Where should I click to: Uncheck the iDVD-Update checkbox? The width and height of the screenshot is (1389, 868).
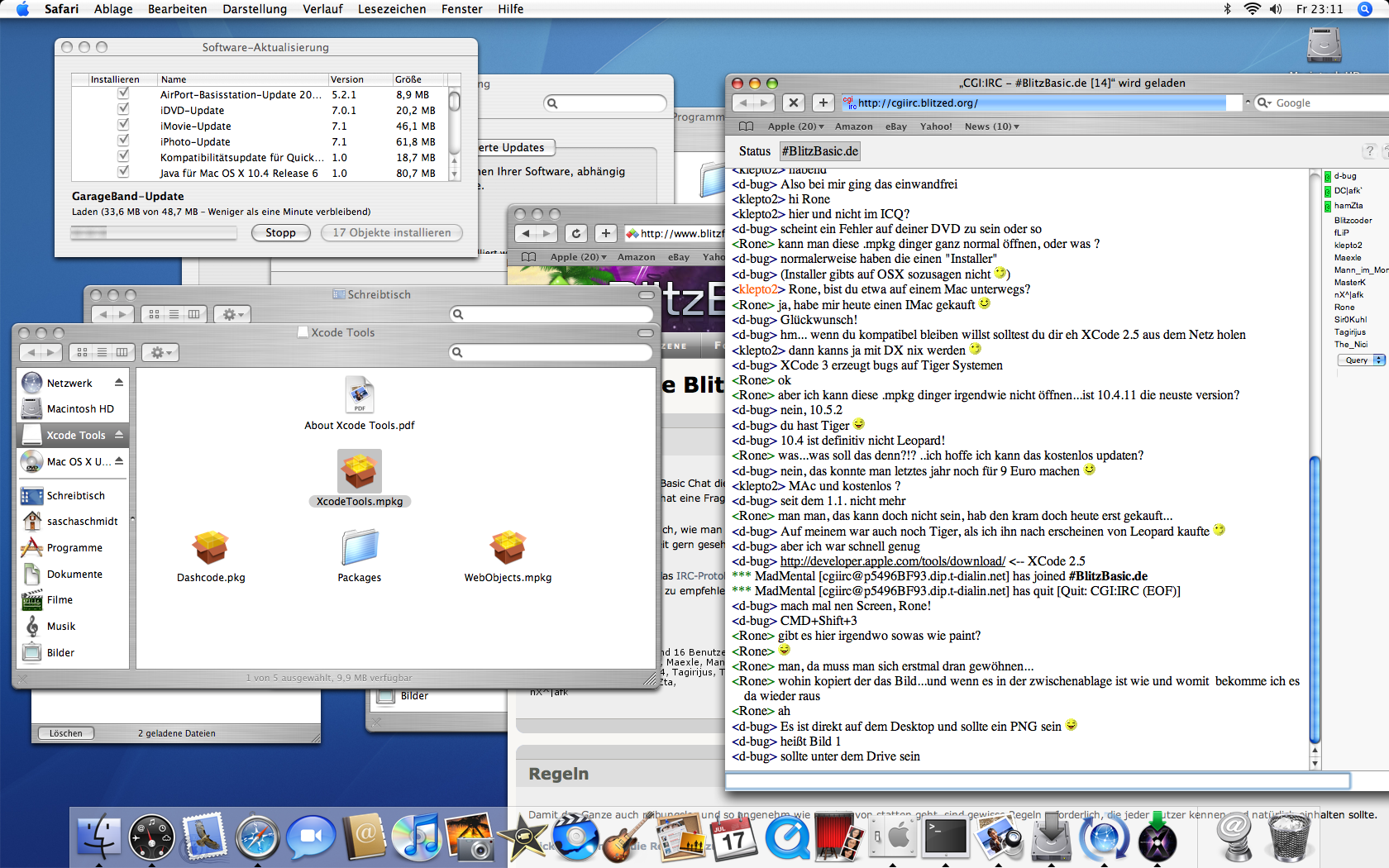point(123,110)
